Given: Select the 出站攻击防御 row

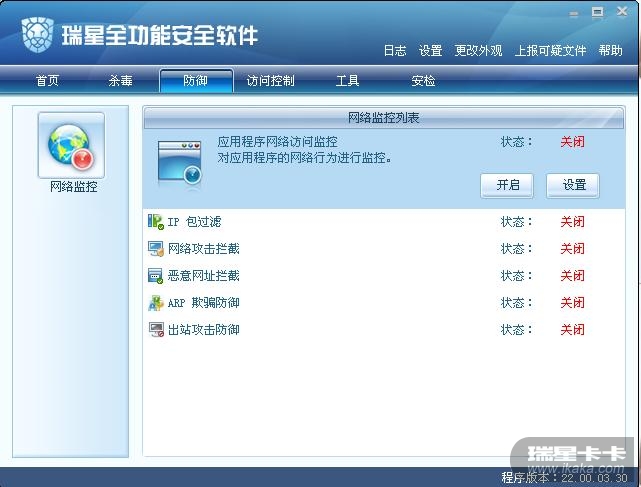Looking at the screenshot, I should (384, 330).
